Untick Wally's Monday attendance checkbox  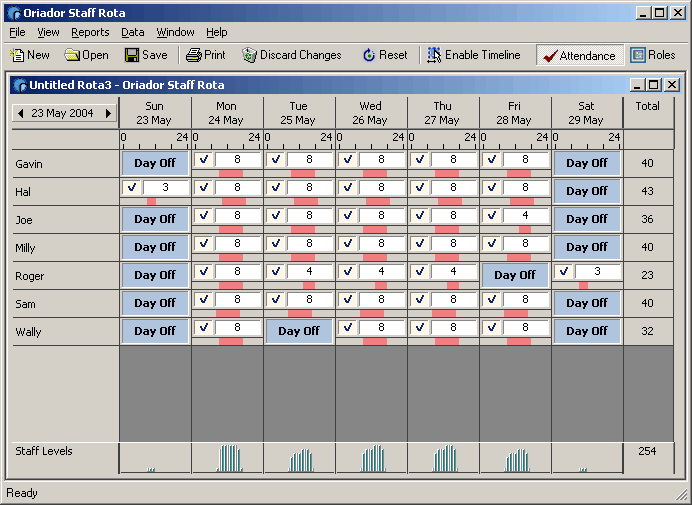204,328
